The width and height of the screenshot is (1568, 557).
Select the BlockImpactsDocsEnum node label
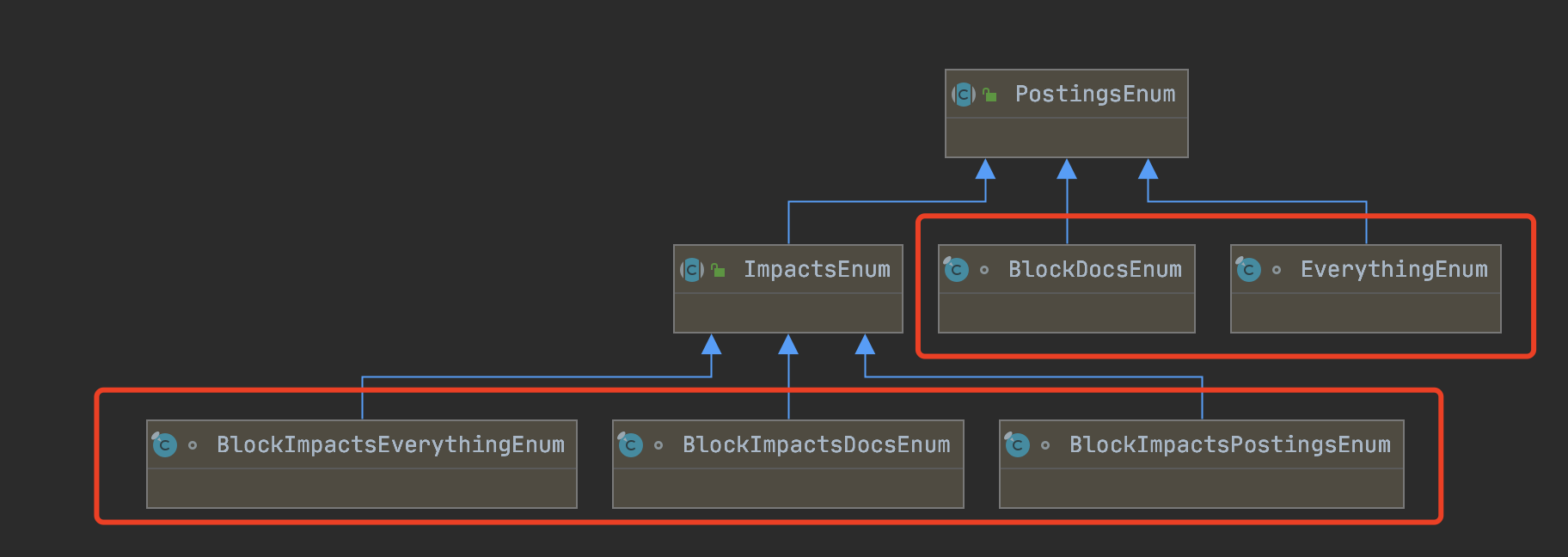tap(817, 444)
